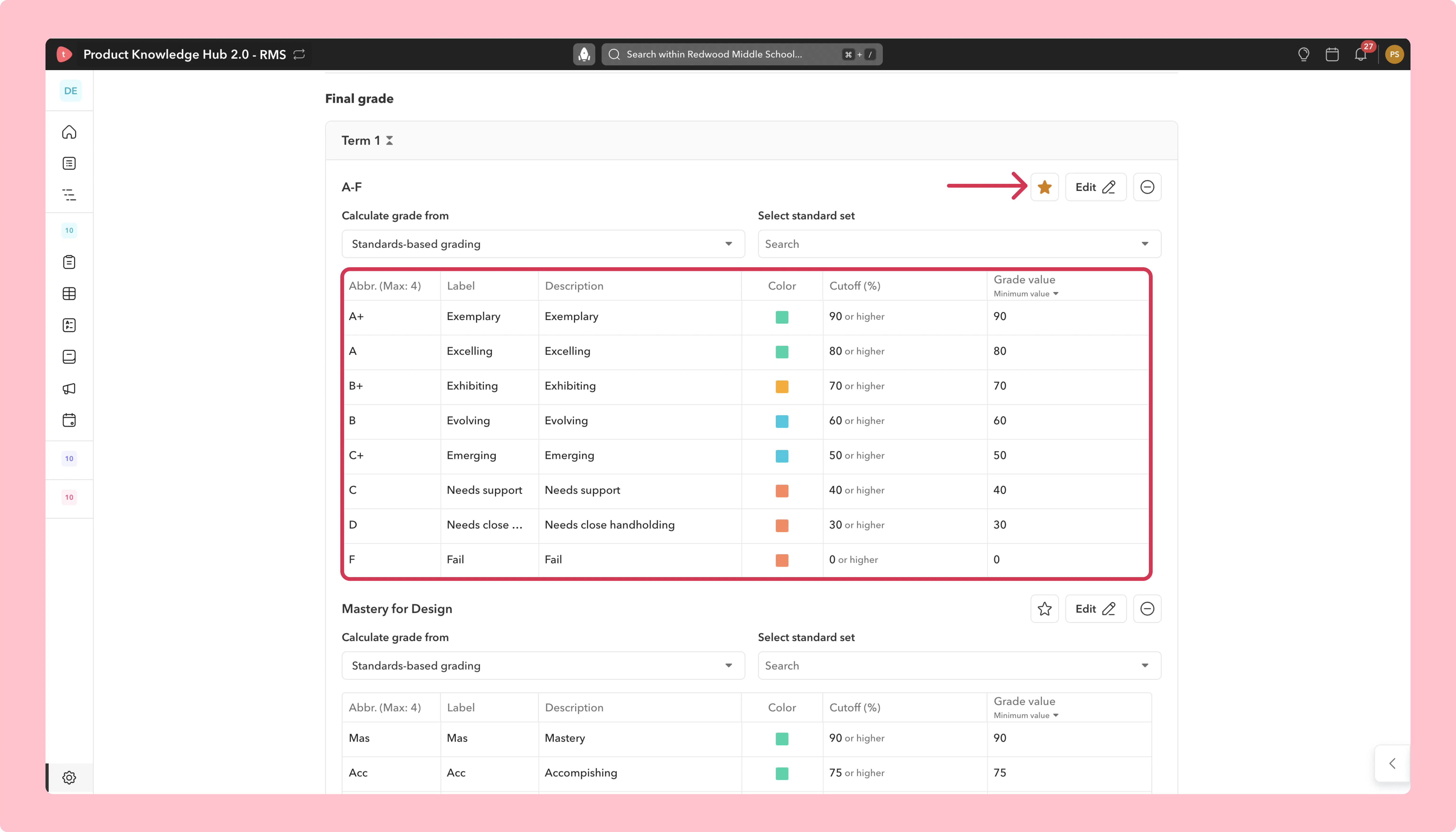Viewport: 1456px width, 832px height.
Task: Expand the collapsed side panel chevron
Action: coord(1392,764)
